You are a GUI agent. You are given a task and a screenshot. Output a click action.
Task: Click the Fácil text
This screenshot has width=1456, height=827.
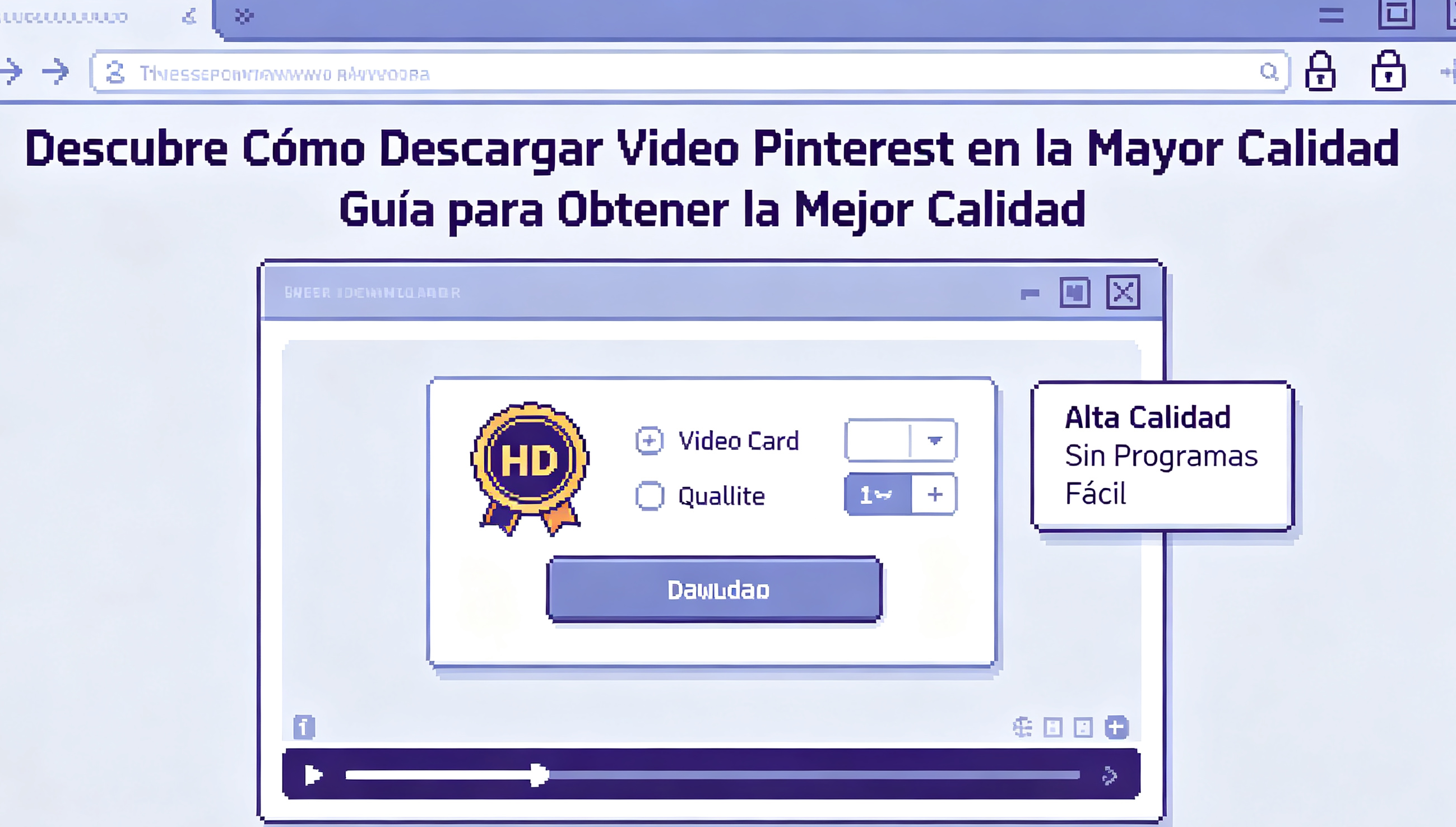(x=1095, y=493)
